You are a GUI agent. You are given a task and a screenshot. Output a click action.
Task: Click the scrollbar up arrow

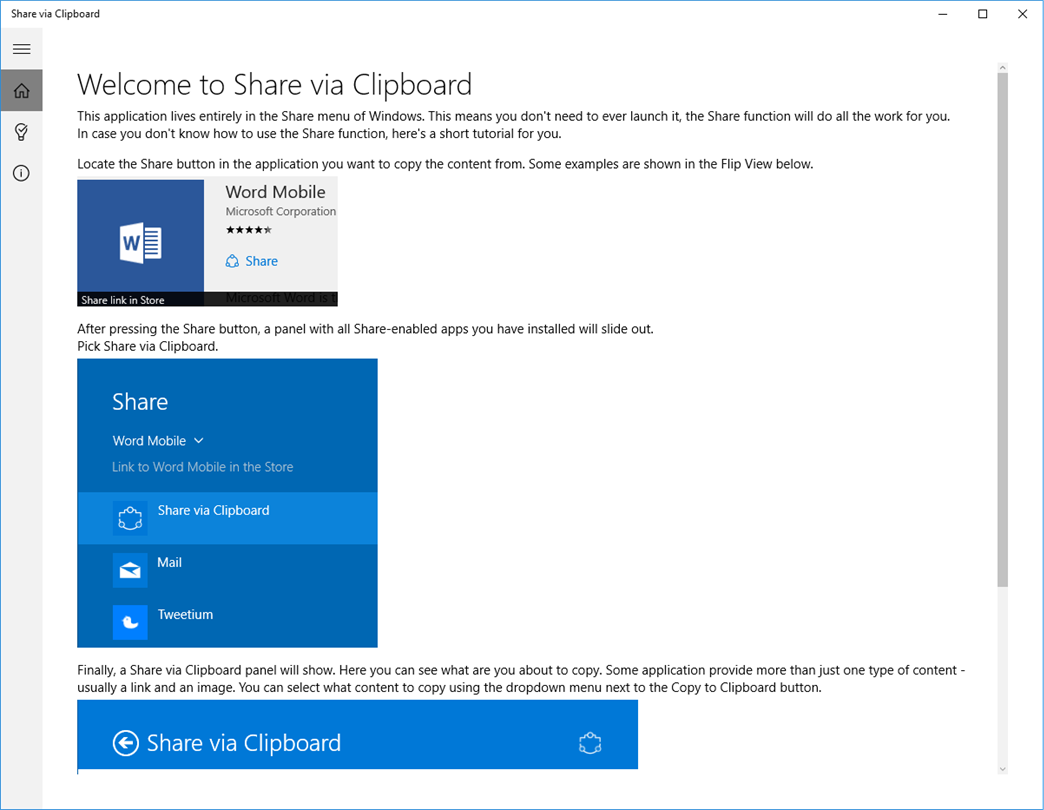click(1003, 68)
